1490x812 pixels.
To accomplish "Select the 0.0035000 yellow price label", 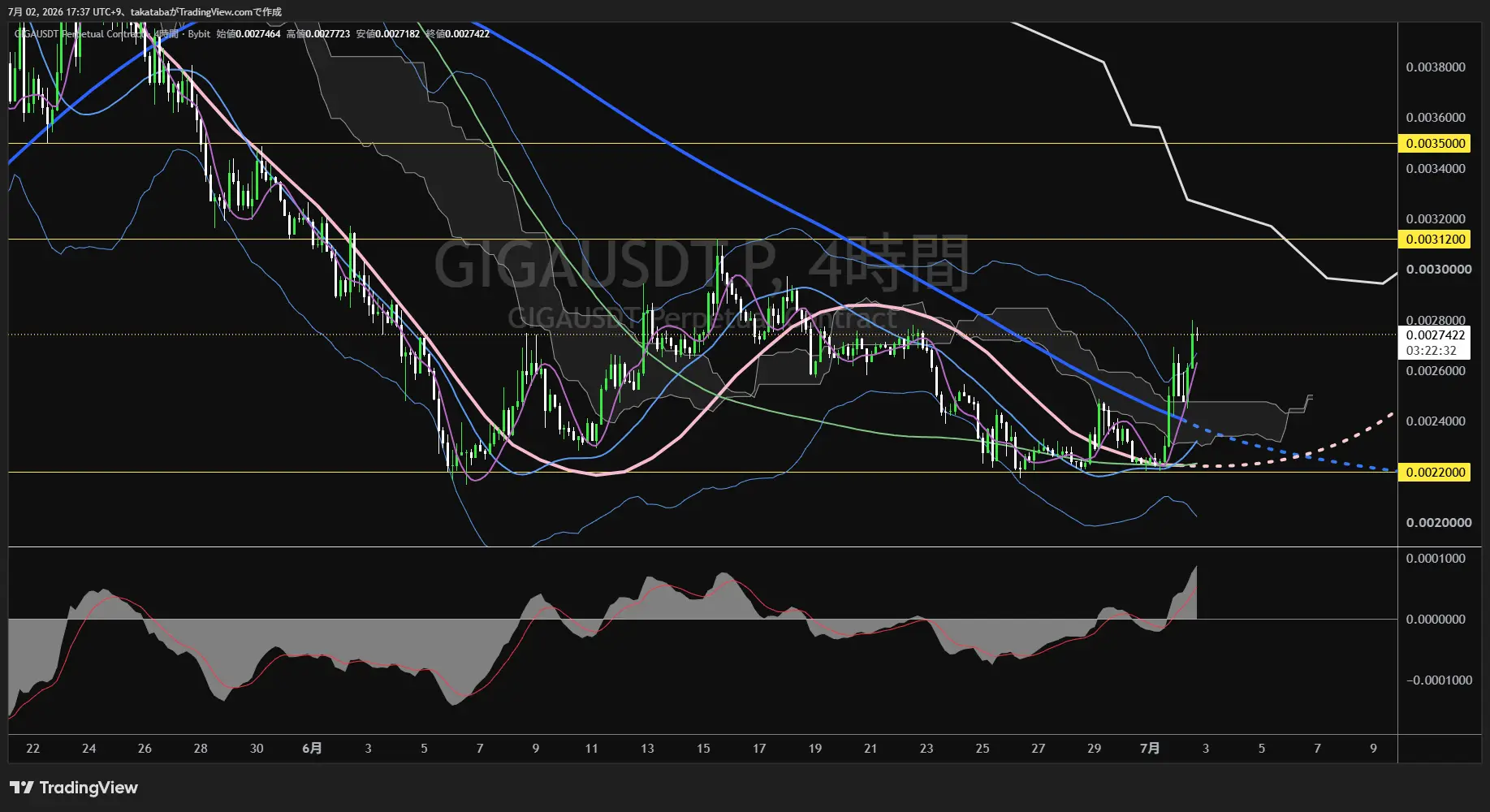I will tap(1436, 144).
